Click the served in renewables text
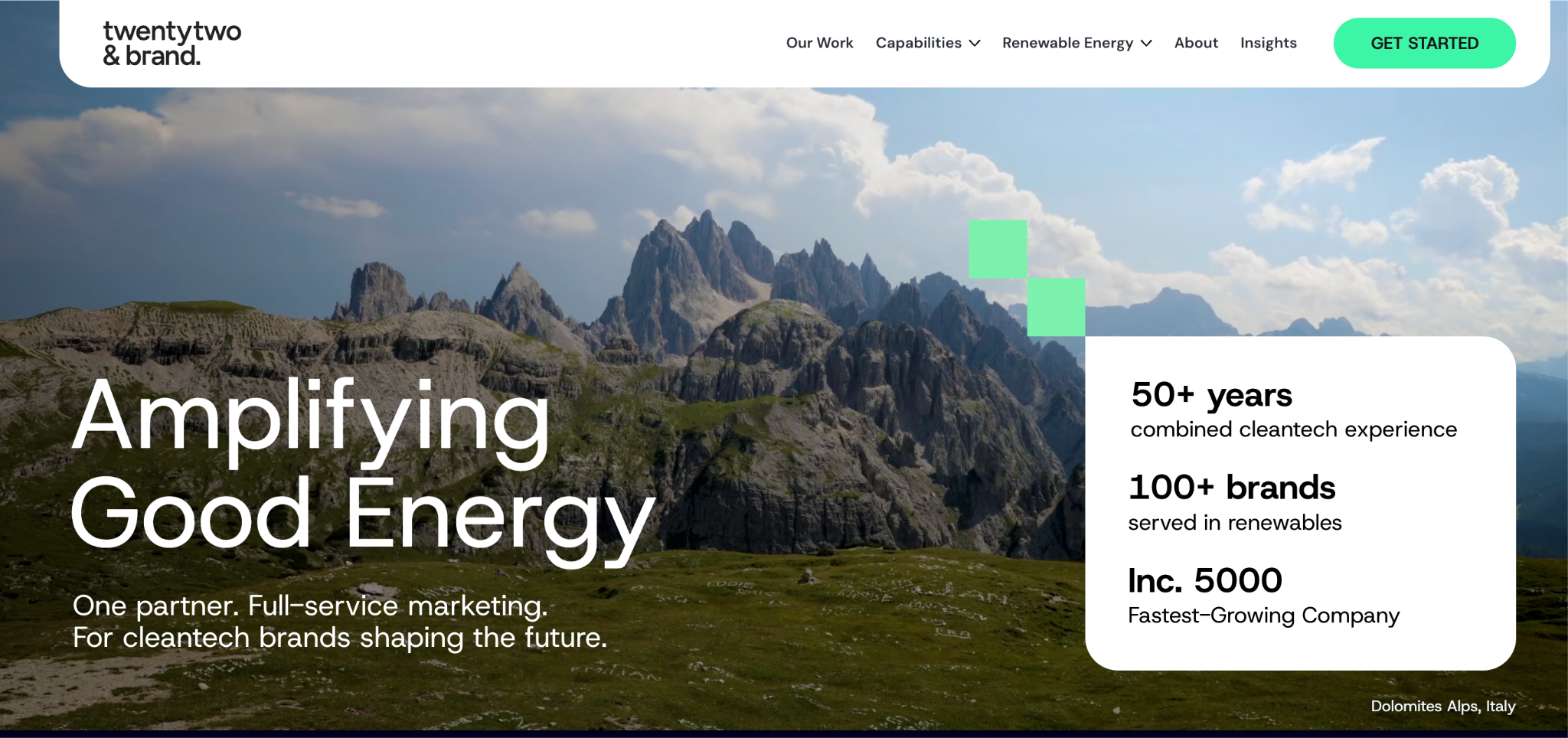 click(x=1234, y=523)
